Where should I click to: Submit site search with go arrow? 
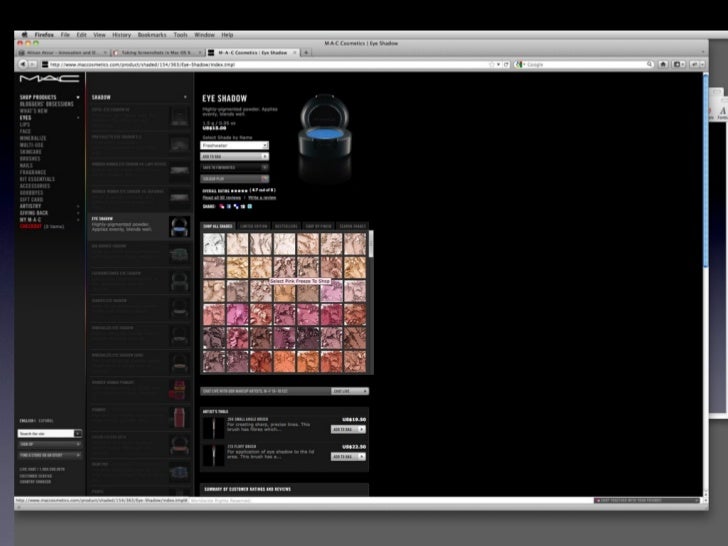click(78, 433)
